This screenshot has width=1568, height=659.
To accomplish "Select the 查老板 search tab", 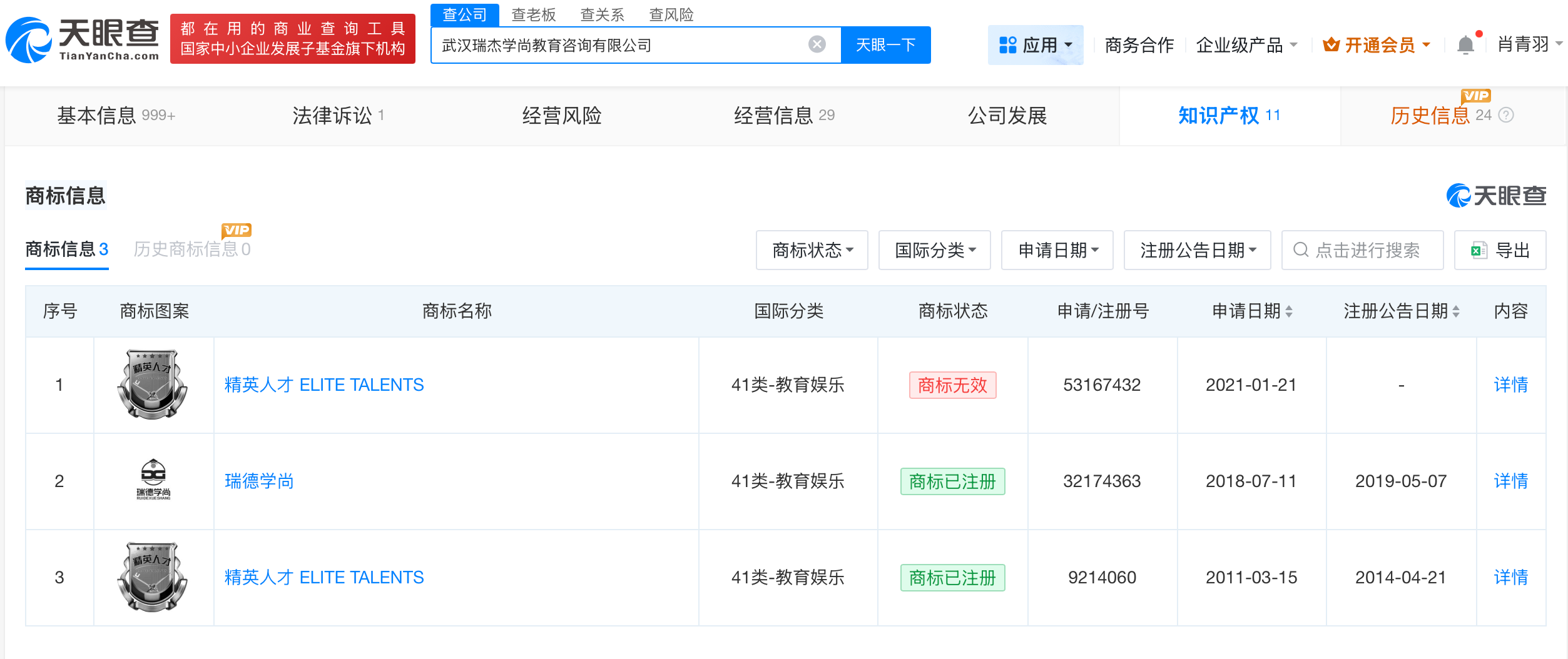I will pyautogui.click(x=533, y=14).
